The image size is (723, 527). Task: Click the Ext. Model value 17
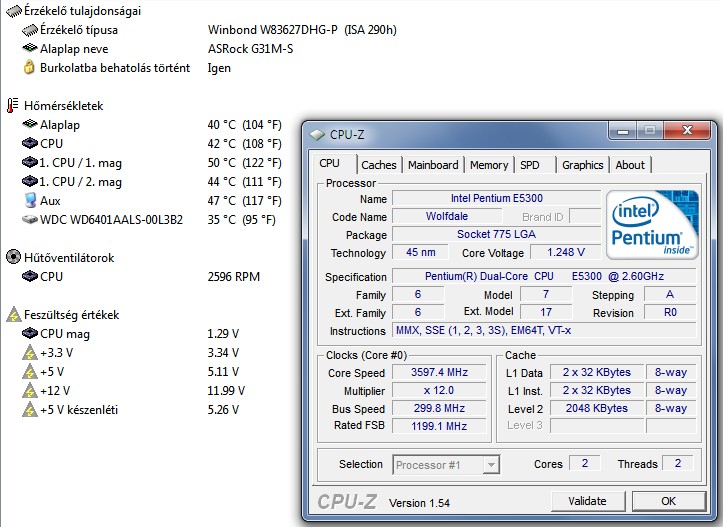[546, 313]
